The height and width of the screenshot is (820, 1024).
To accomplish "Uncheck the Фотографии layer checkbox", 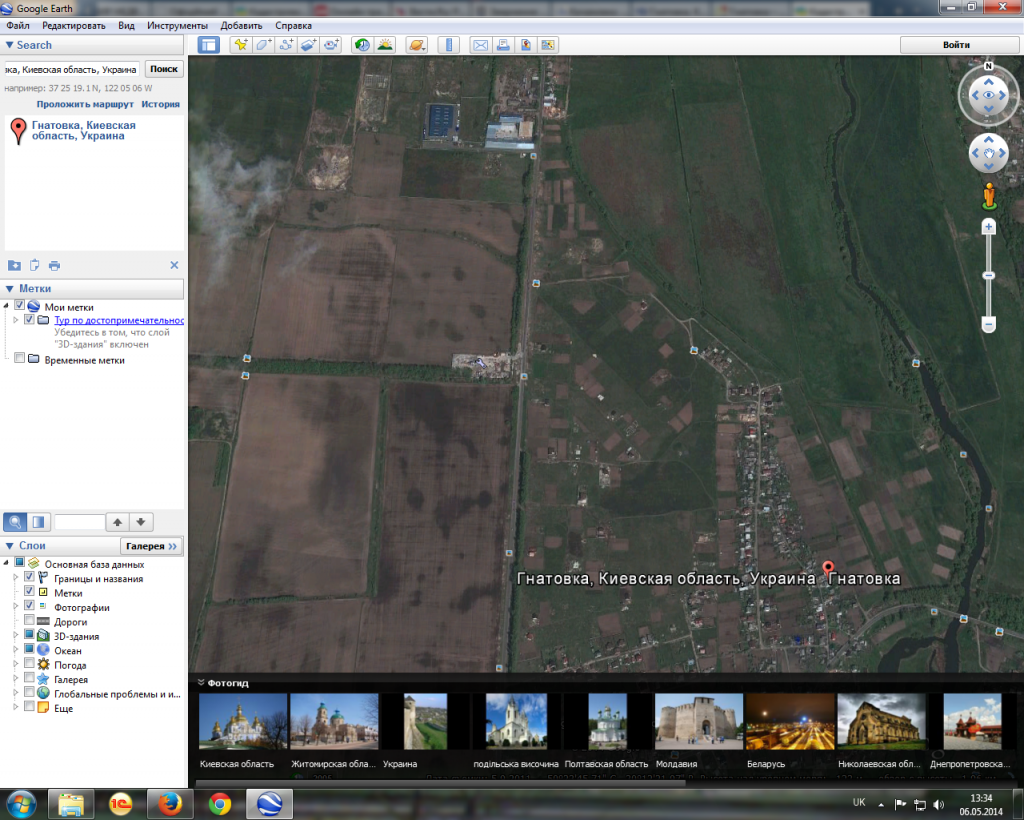I will click(30, 607).
